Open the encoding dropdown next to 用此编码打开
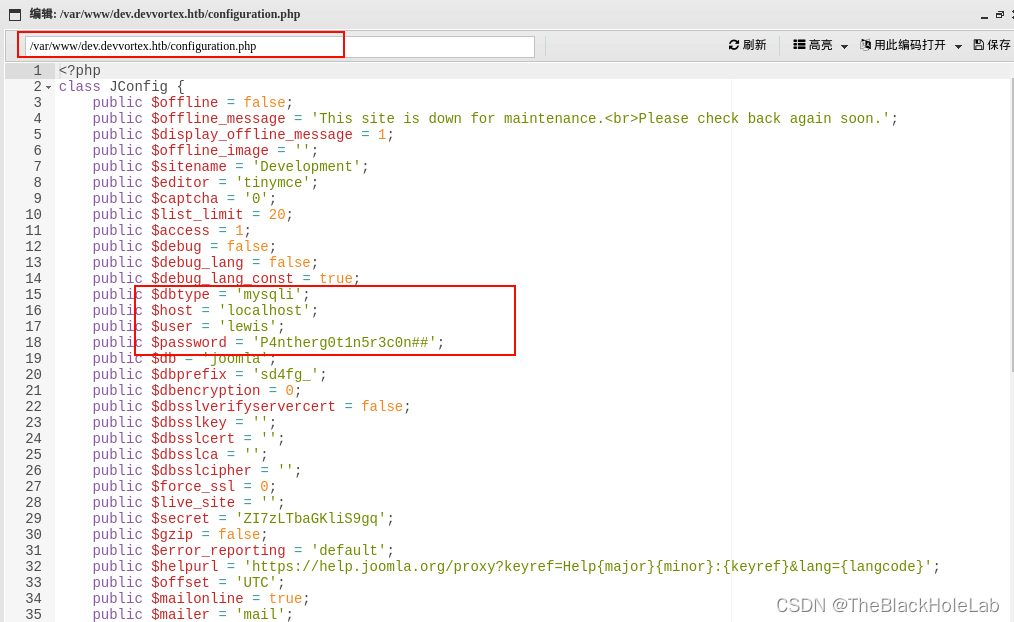The image size is (1014, 622). point(958,47)
